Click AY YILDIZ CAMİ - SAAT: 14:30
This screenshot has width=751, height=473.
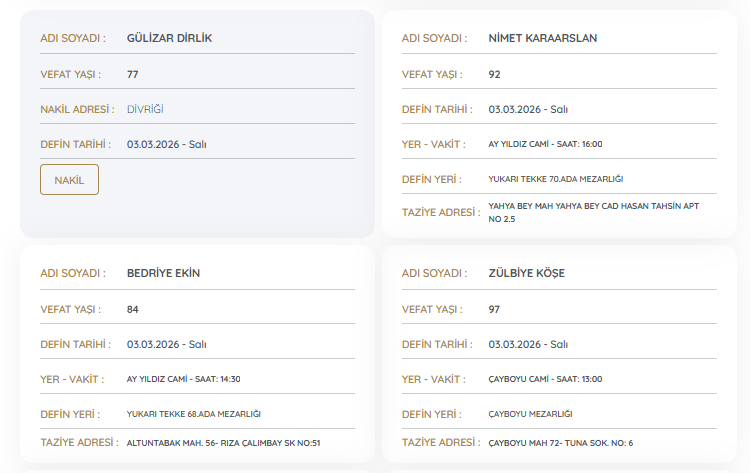click(x=183, y=379)
